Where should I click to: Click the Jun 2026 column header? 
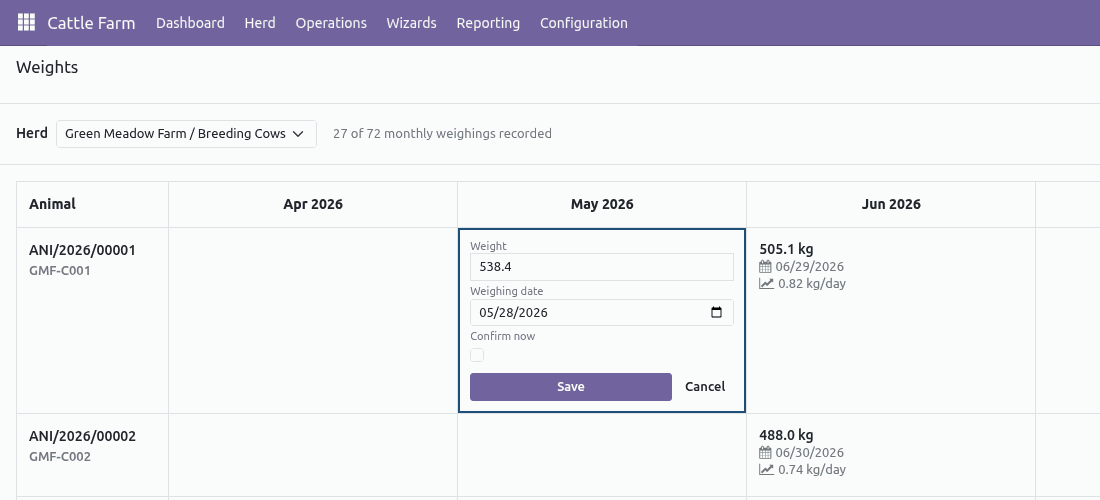pyautogui.click(x=891, y=205)
